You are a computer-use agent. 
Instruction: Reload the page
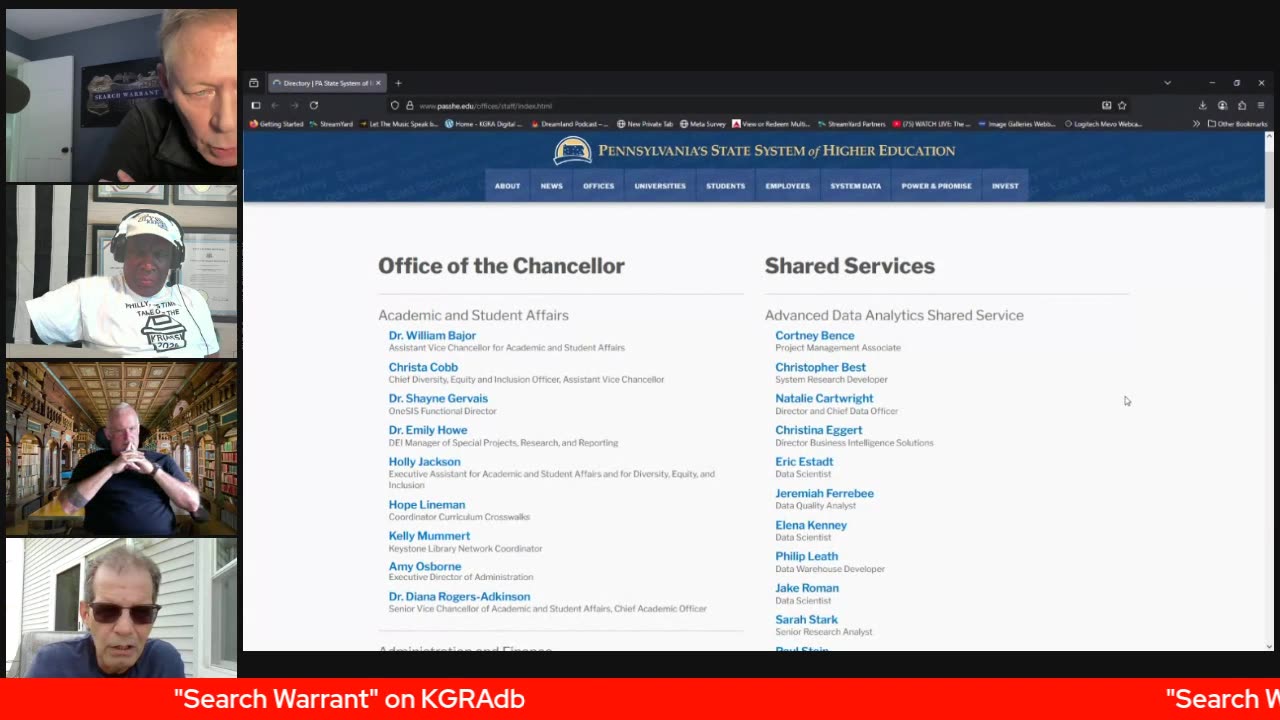tap(314, 105)
